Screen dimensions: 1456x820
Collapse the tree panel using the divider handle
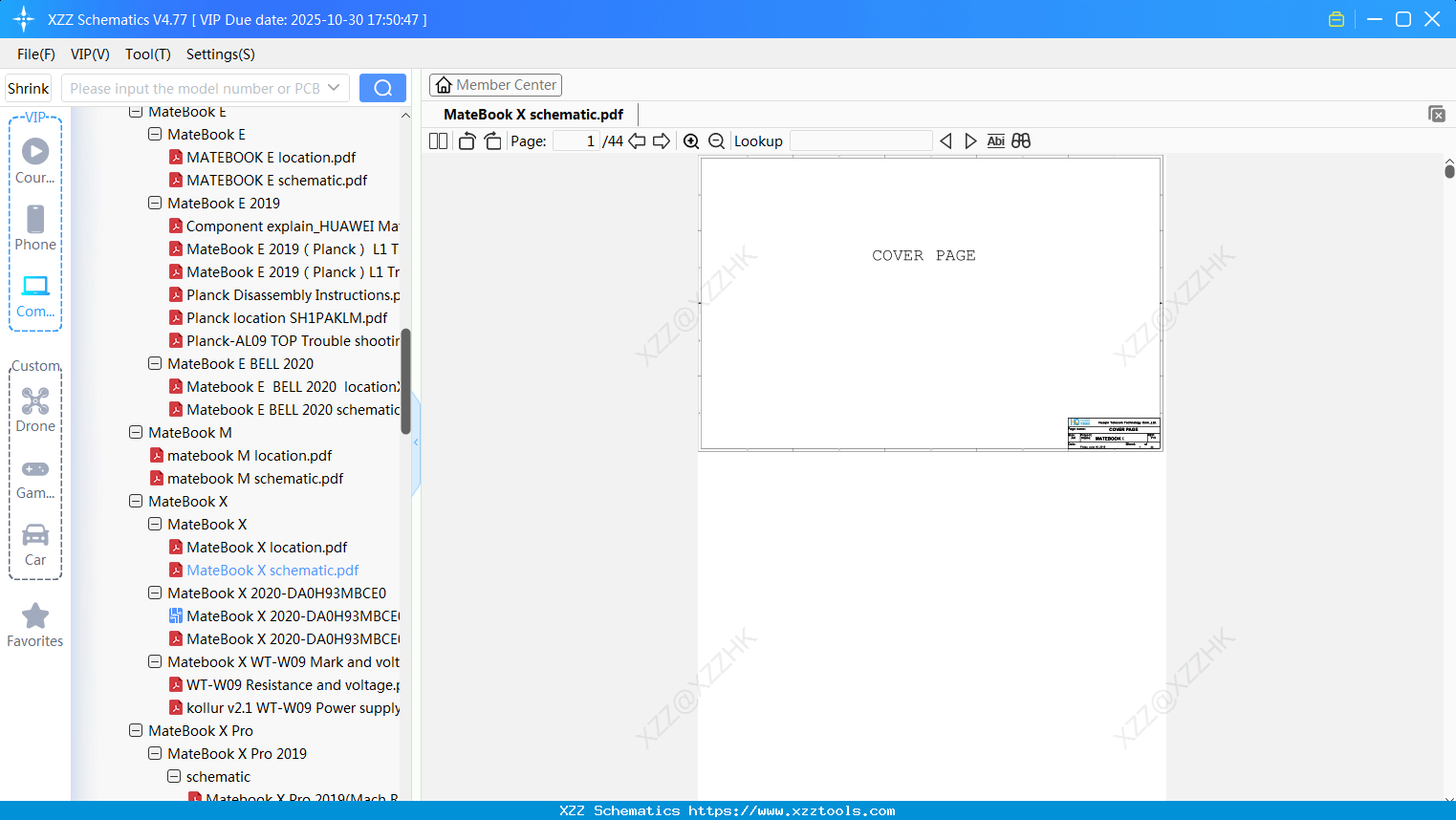[x=416, y=442]
